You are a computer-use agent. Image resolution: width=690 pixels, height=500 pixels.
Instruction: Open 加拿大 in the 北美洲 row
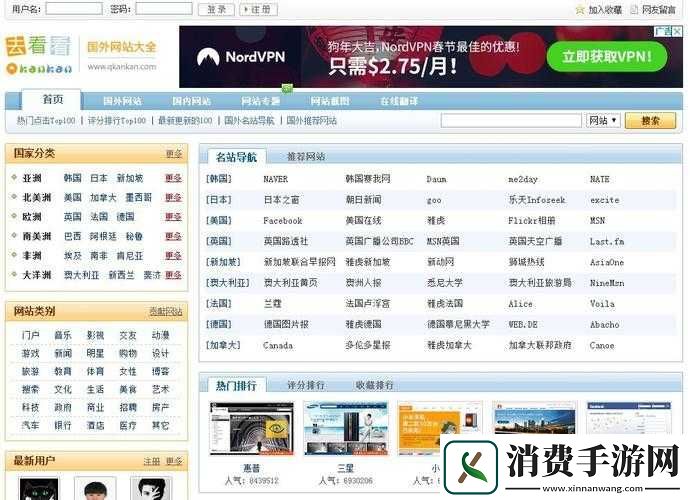103,197
